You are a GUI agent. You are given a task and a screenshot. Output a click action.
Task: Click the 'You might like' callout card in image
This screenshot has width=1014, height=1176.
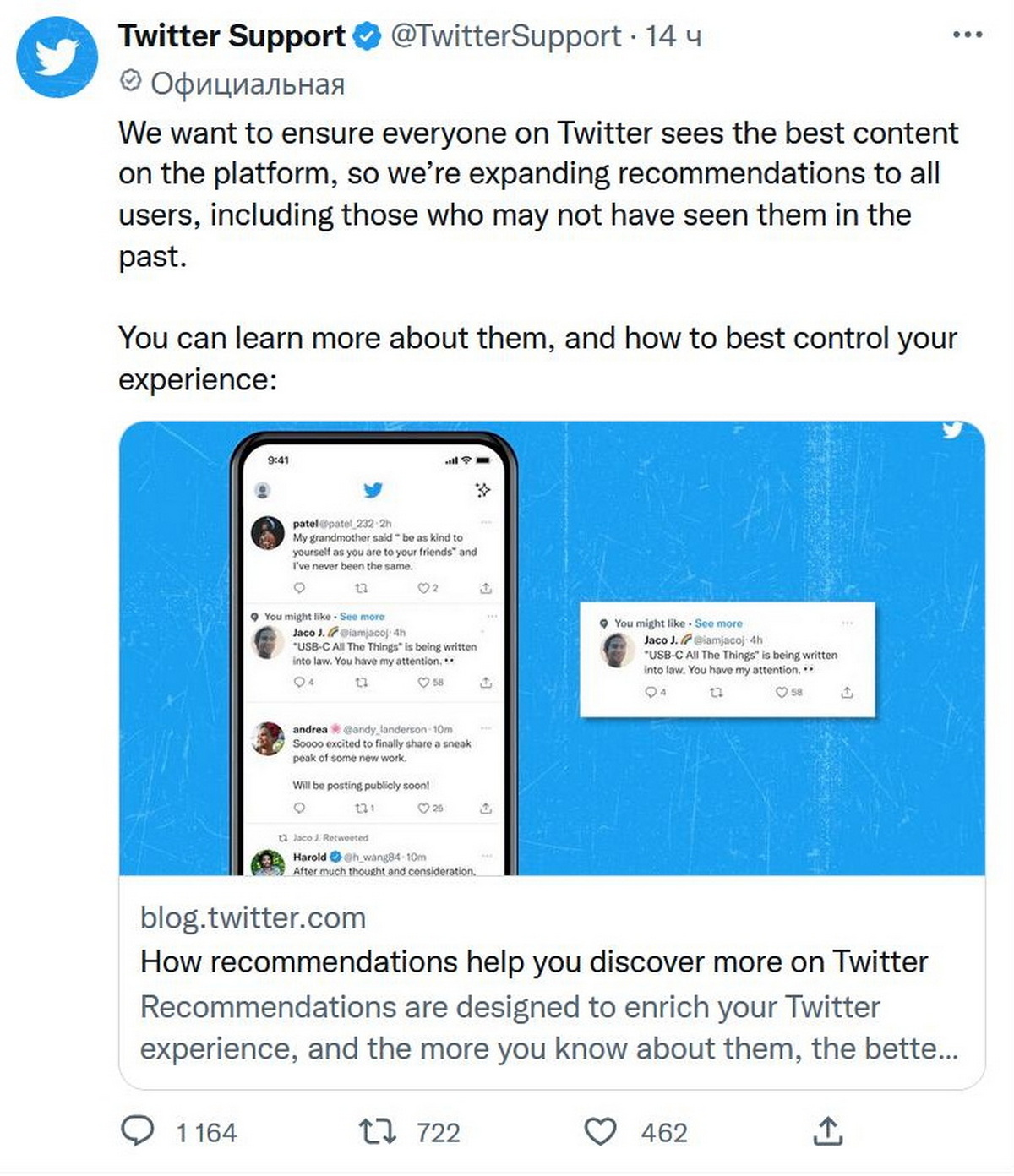(x=727, y=660)
